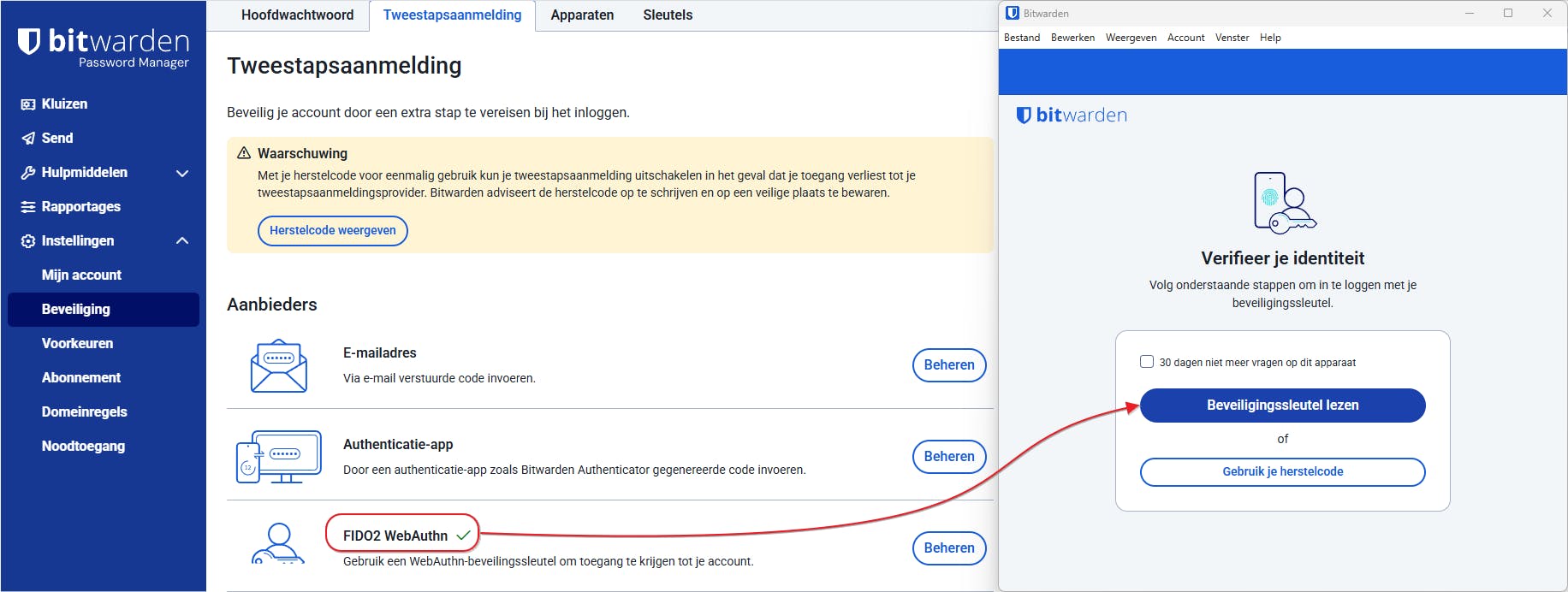The width and height of the screenshot is (1568, 592).
Task: Open the Venster menu
Action: (x=1232, y=38)
